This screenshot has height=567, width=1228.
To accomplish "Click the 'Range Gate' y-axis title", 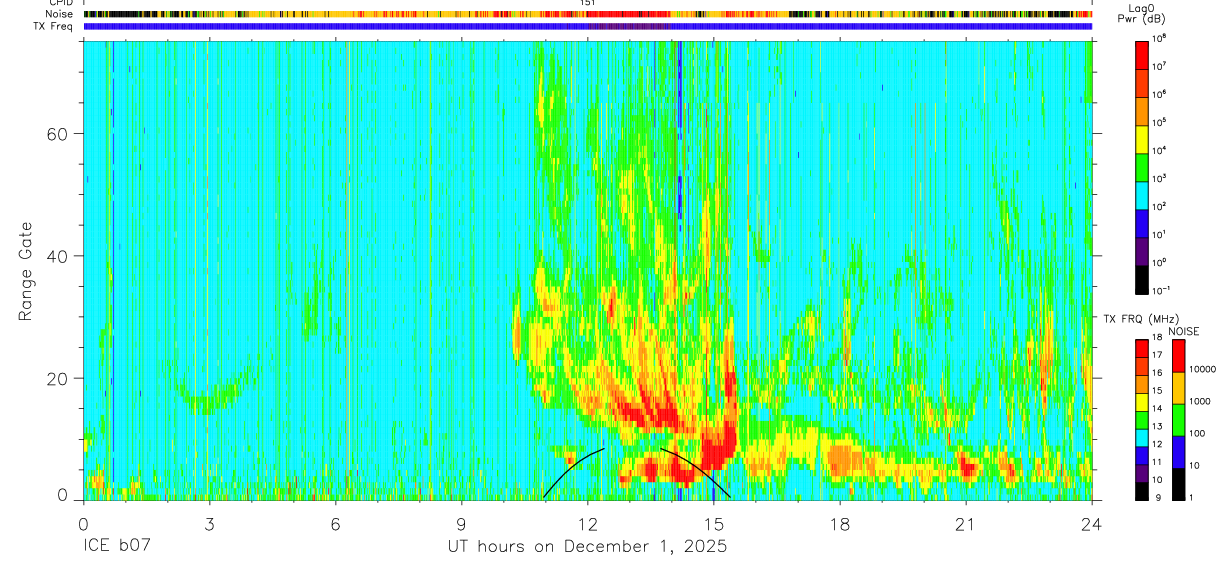I will [27, 271].
